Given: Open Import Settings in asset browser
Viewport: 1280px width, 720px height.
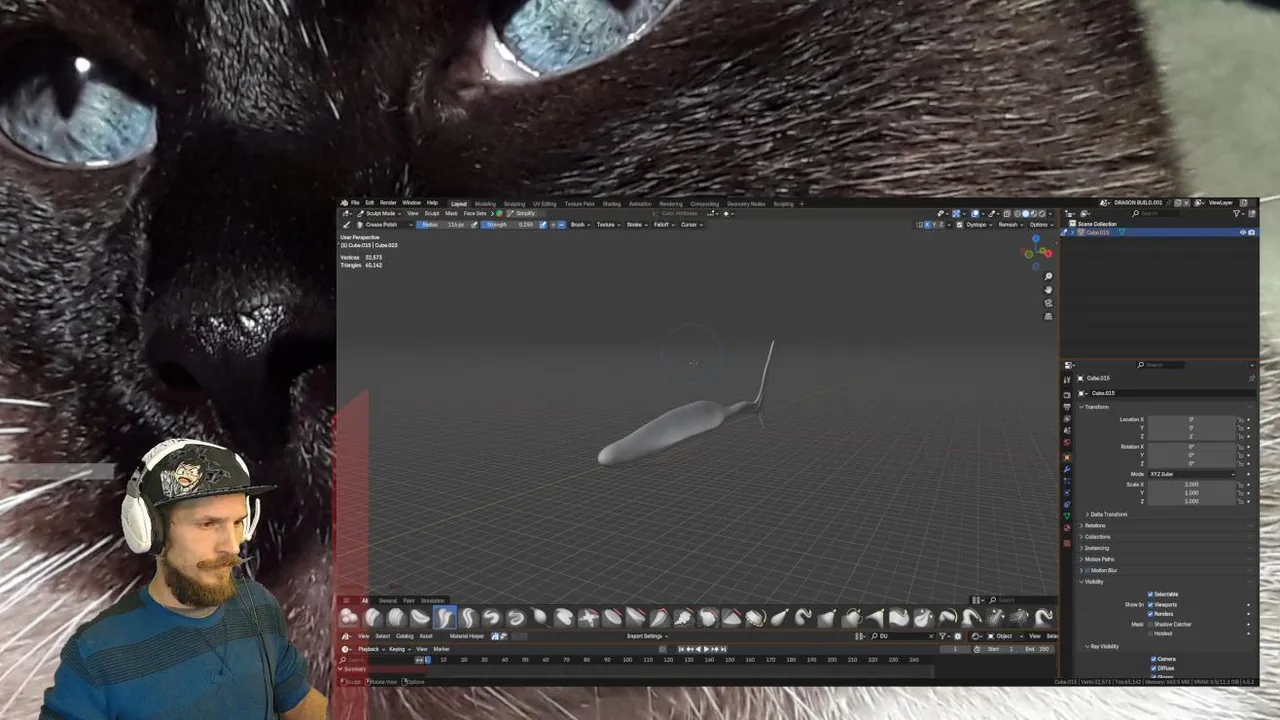Looking at the screenshot, I should click(x=647, y=636).
